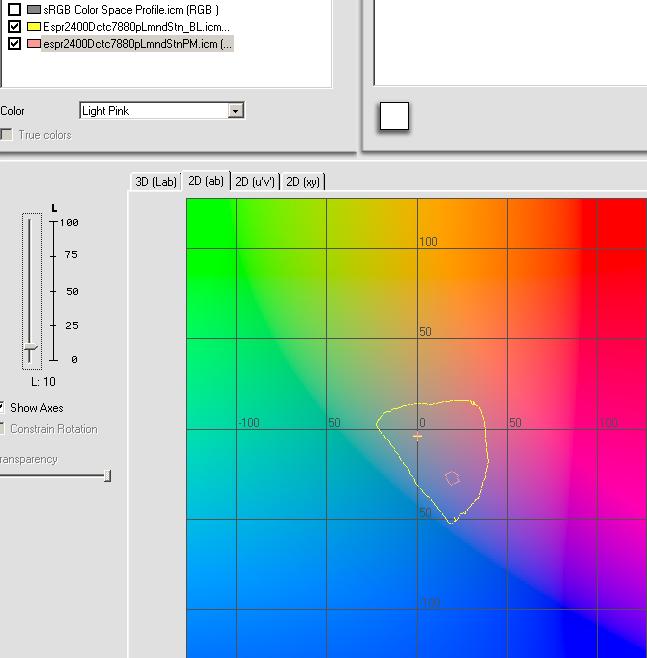Select the sRGB Color Space Profile.icm row

tap(131, 9)
